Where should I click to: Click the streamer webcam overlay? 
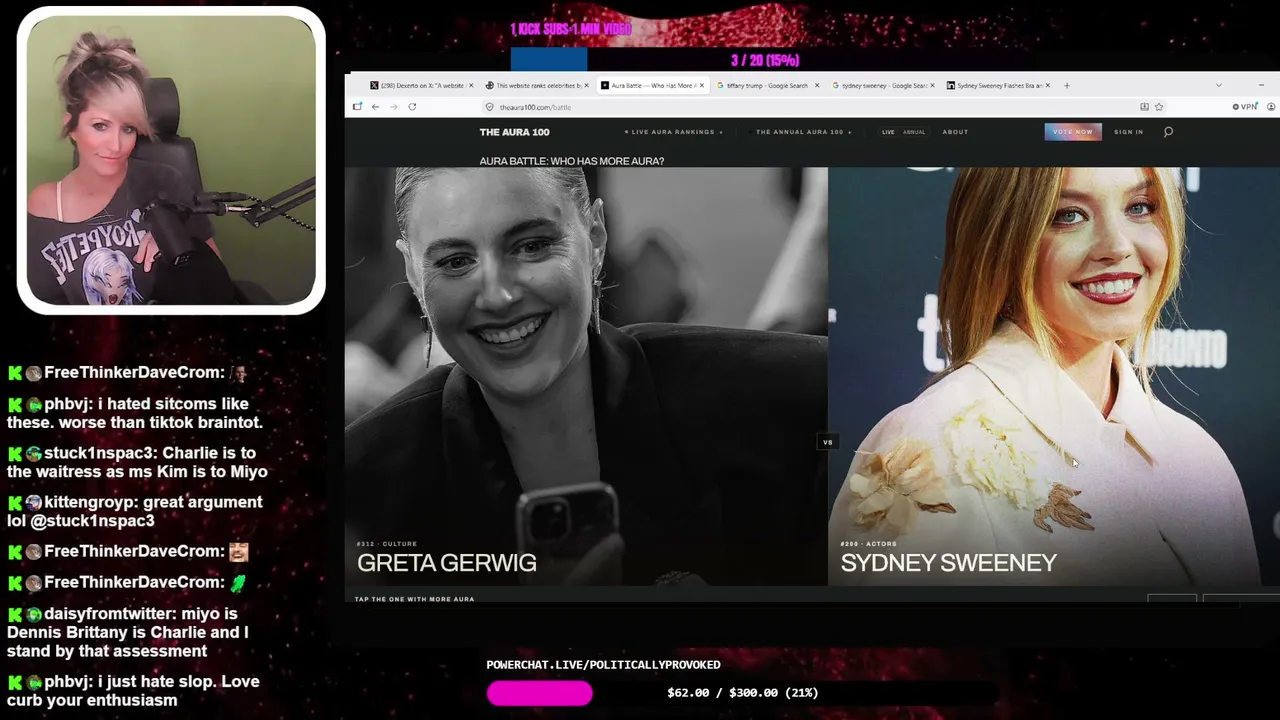(x=171, y=160)
